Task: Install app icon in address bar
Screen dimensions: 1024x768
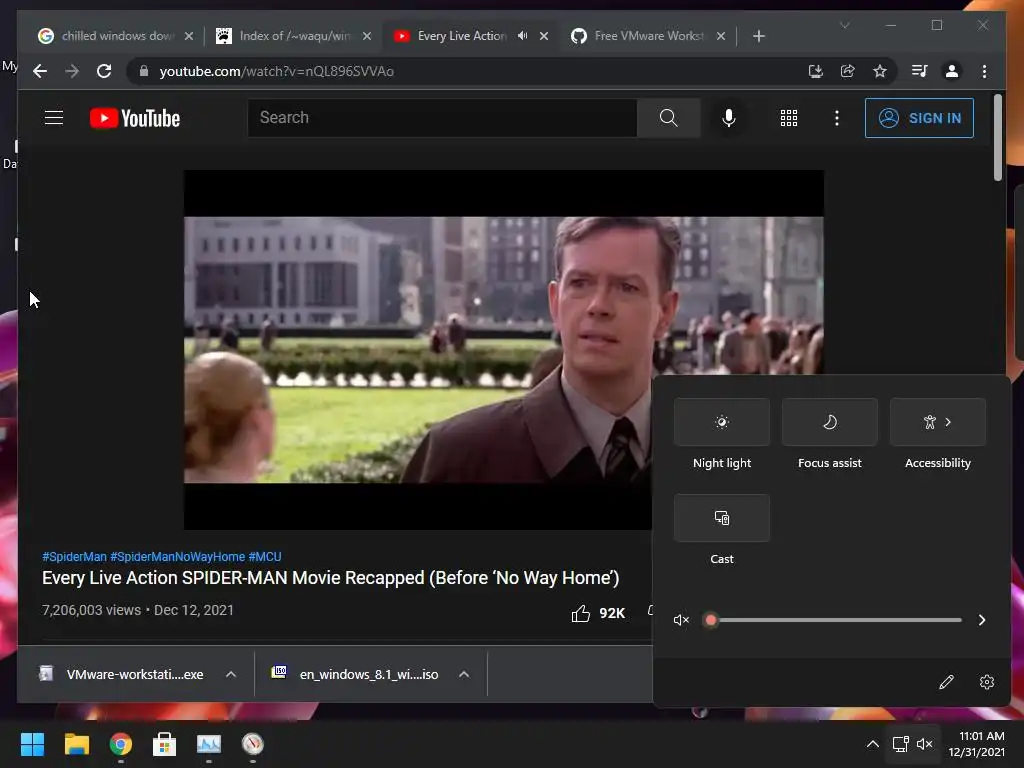Action: pos(816,71)
